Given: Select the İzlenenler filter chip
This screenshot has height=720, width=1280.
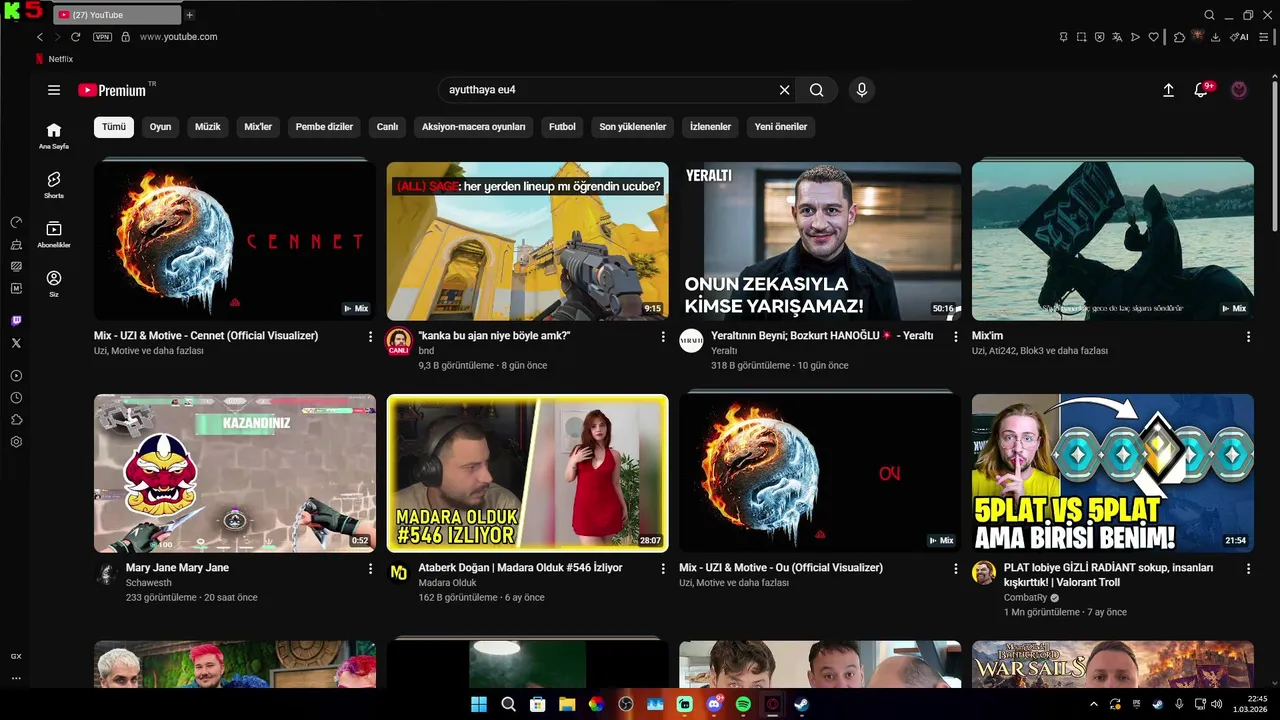Looking at the screenshot, I should point(710,127).
